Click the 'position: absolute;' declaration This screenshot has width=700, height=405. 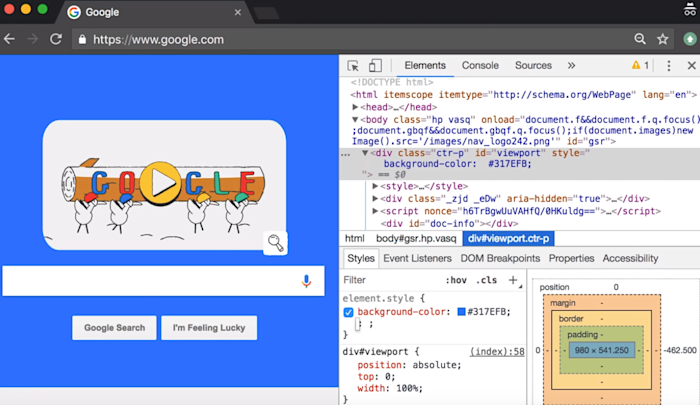[409, 365]
